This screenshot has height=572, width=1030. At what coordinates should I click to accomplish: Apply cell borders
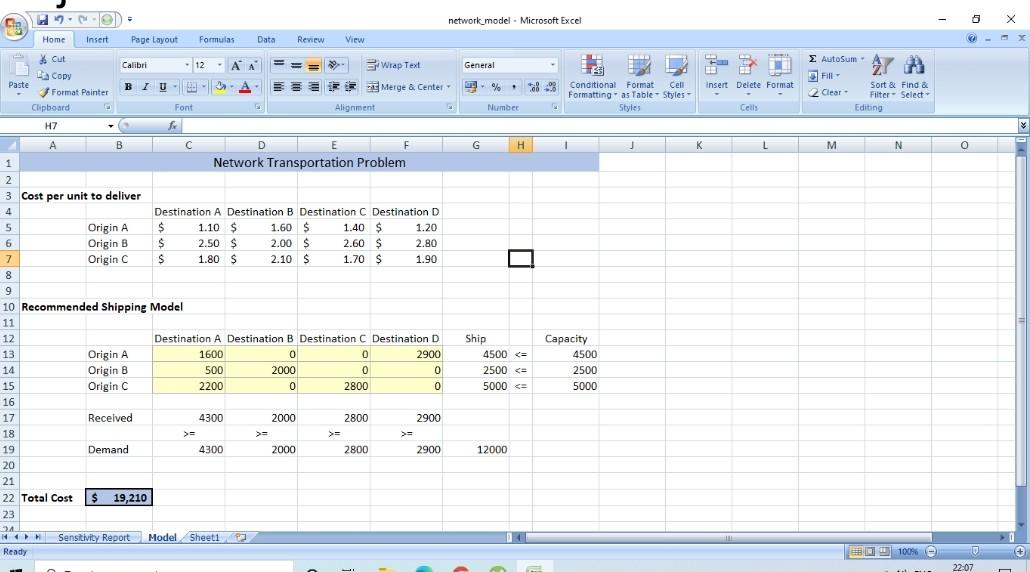coord(191,87)
